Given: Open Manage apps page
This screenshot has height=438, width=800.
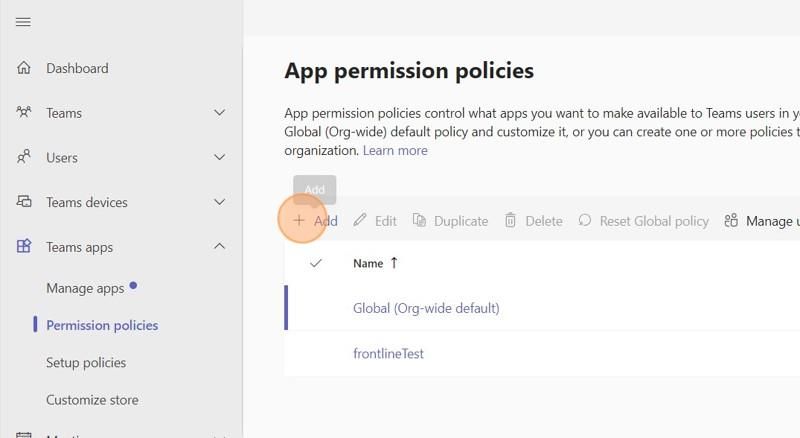Looking at the screenshot, I should click(85, 288).
